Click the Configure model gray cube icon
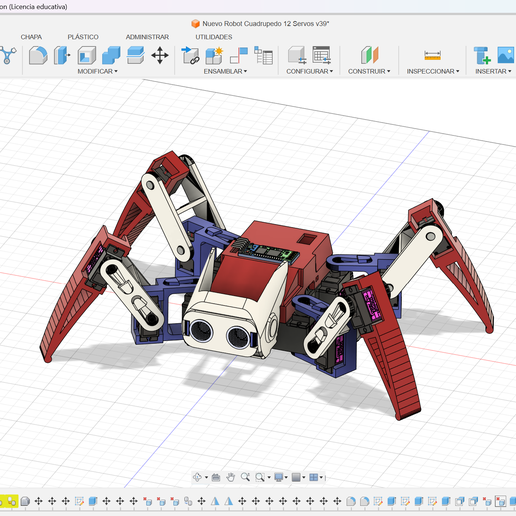Image resolution: width=516 pixels, height=516 pixels. (x=297, y=55)
